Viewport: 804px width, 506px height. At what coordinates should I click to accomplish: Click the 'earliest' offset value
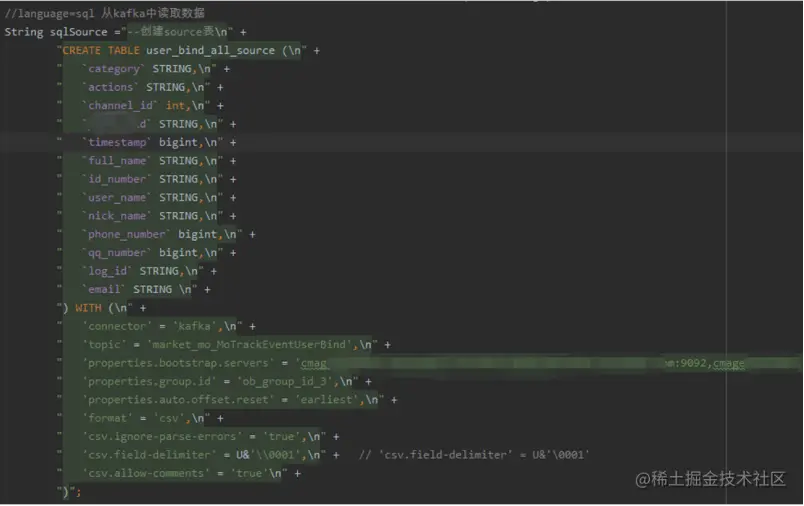326,399
